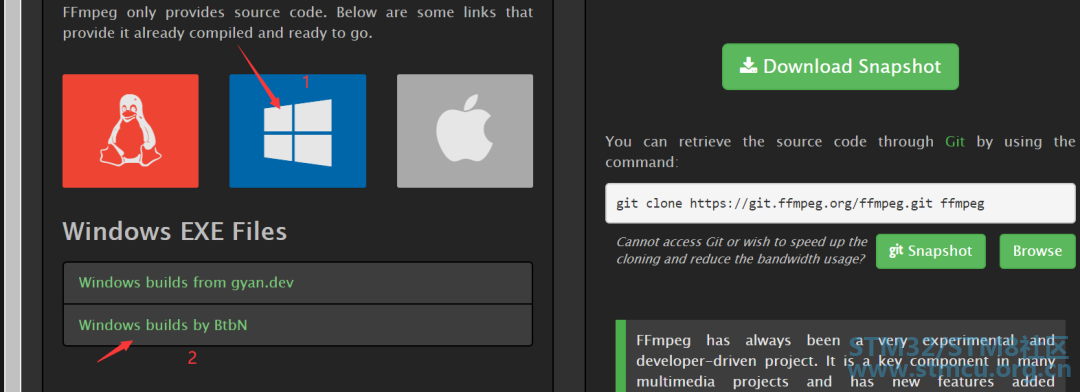
Task: Click 'FFmpeg has always been' quote paragraph
Action: coord(846,361)
